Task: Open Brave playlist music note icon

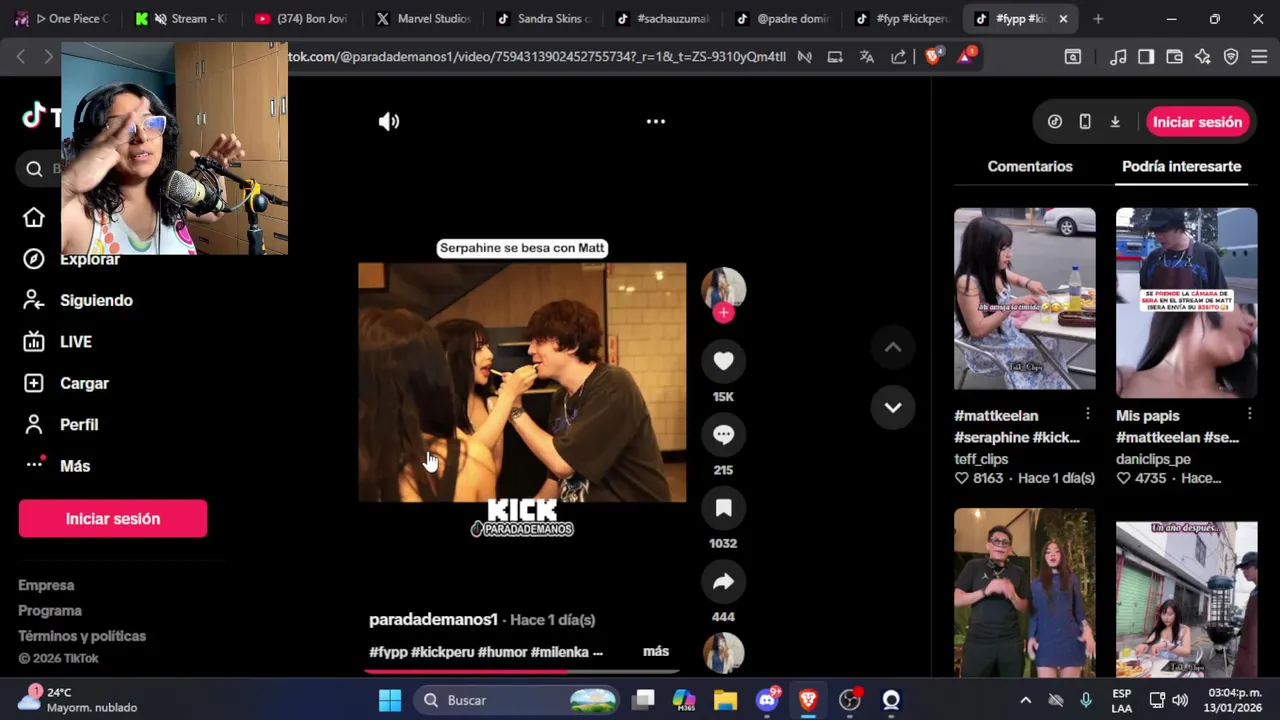Action: (1119, 57)
